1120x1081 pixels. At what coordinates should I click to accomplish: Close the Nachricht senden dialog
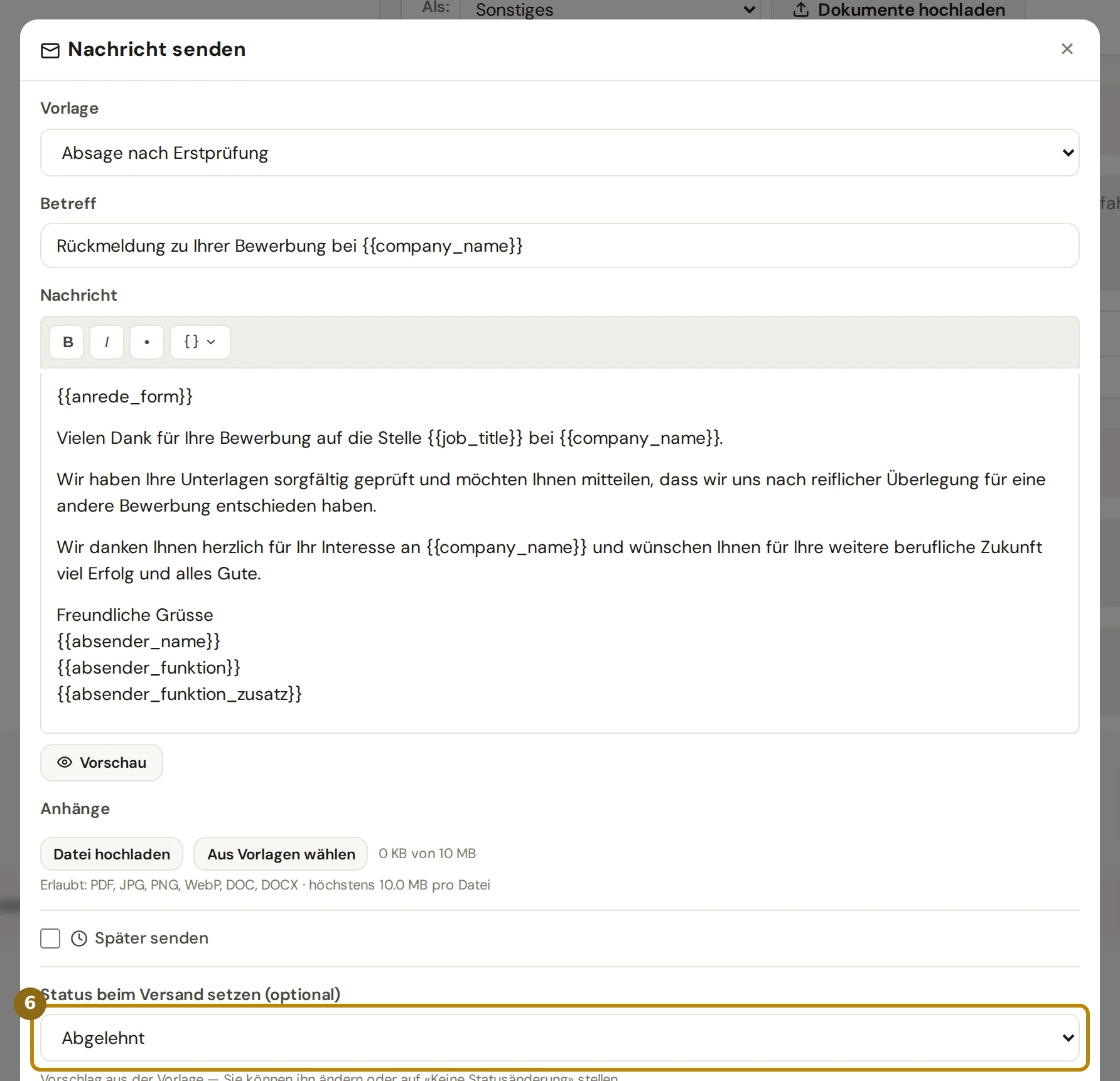(1067, 49)
